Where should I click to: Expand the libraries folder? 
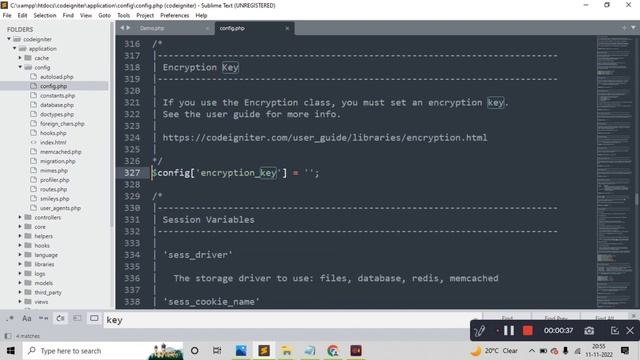(x=20, y=264)
